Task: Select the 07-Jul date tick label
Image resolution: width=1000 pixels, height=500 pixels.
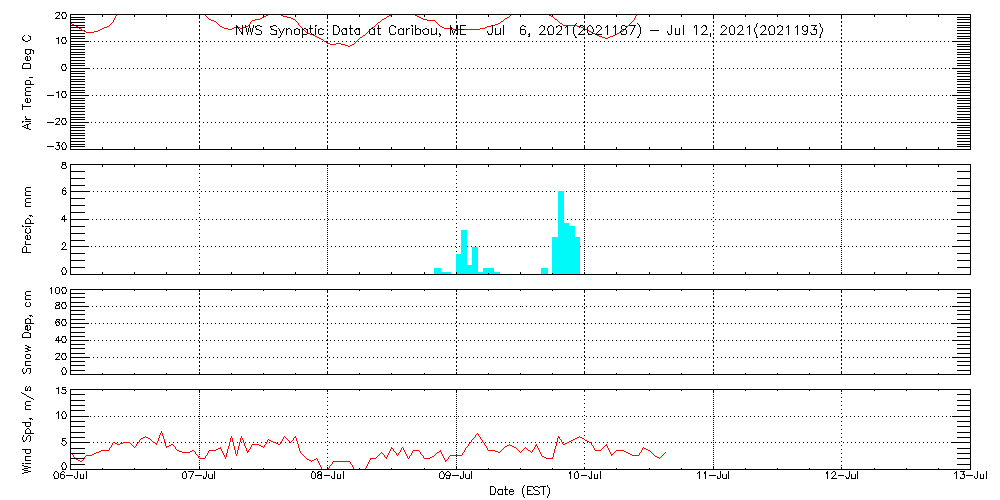Action: (x=200, y=477)
